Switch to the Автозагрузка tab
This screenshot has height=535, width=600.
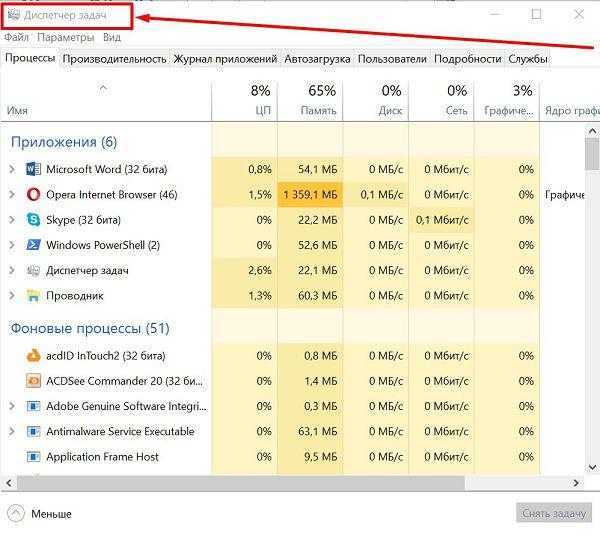[317, 59]
